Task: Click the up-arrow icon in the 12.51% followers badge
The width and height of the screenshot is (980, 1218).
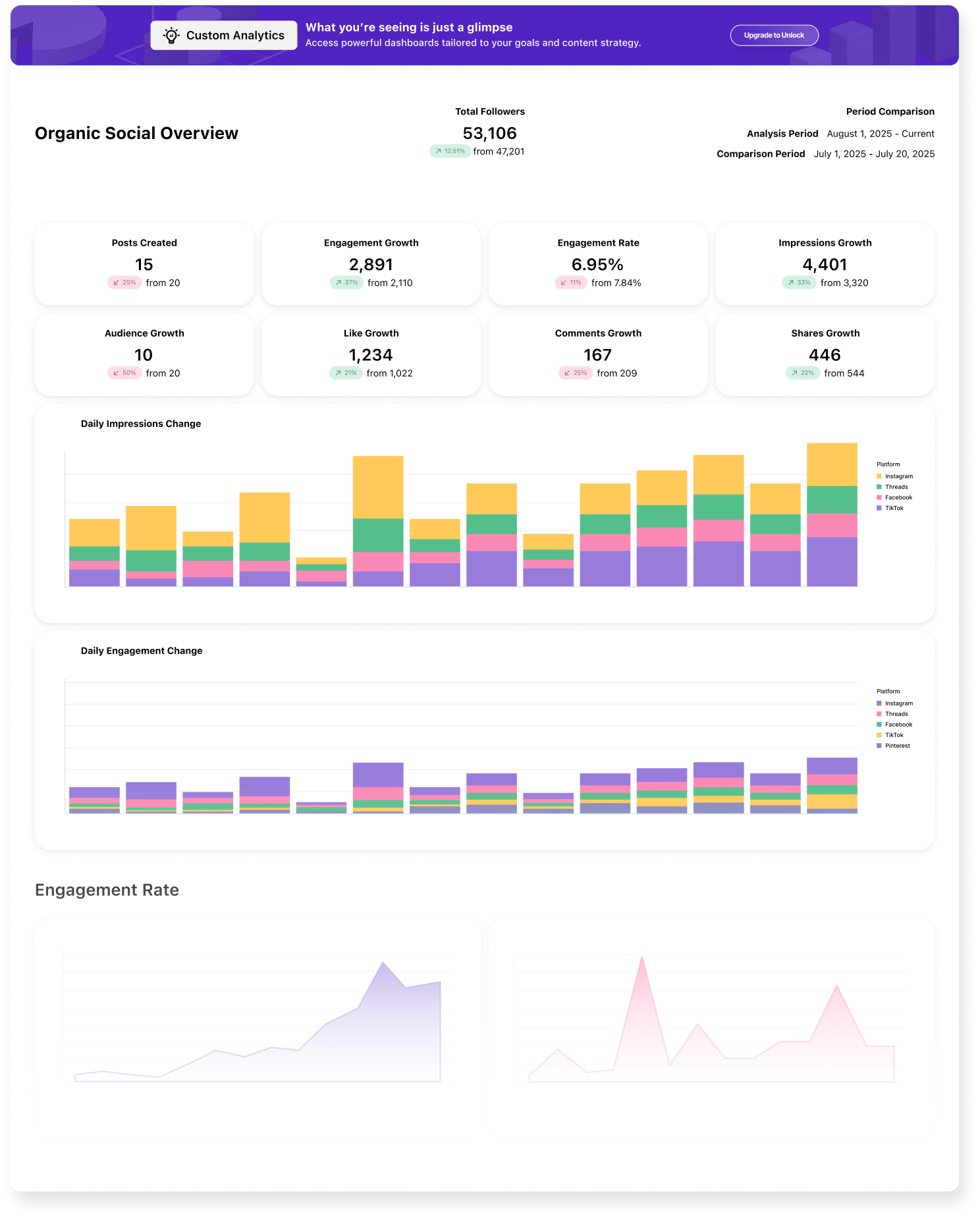Action: tap(438, 152)
